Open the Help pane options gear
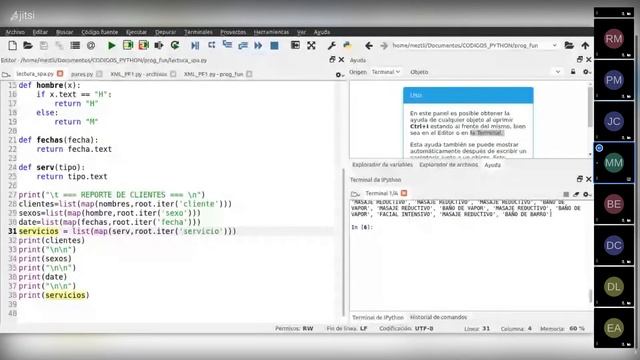This screenshot has height=360, width=640. [587, 72]
